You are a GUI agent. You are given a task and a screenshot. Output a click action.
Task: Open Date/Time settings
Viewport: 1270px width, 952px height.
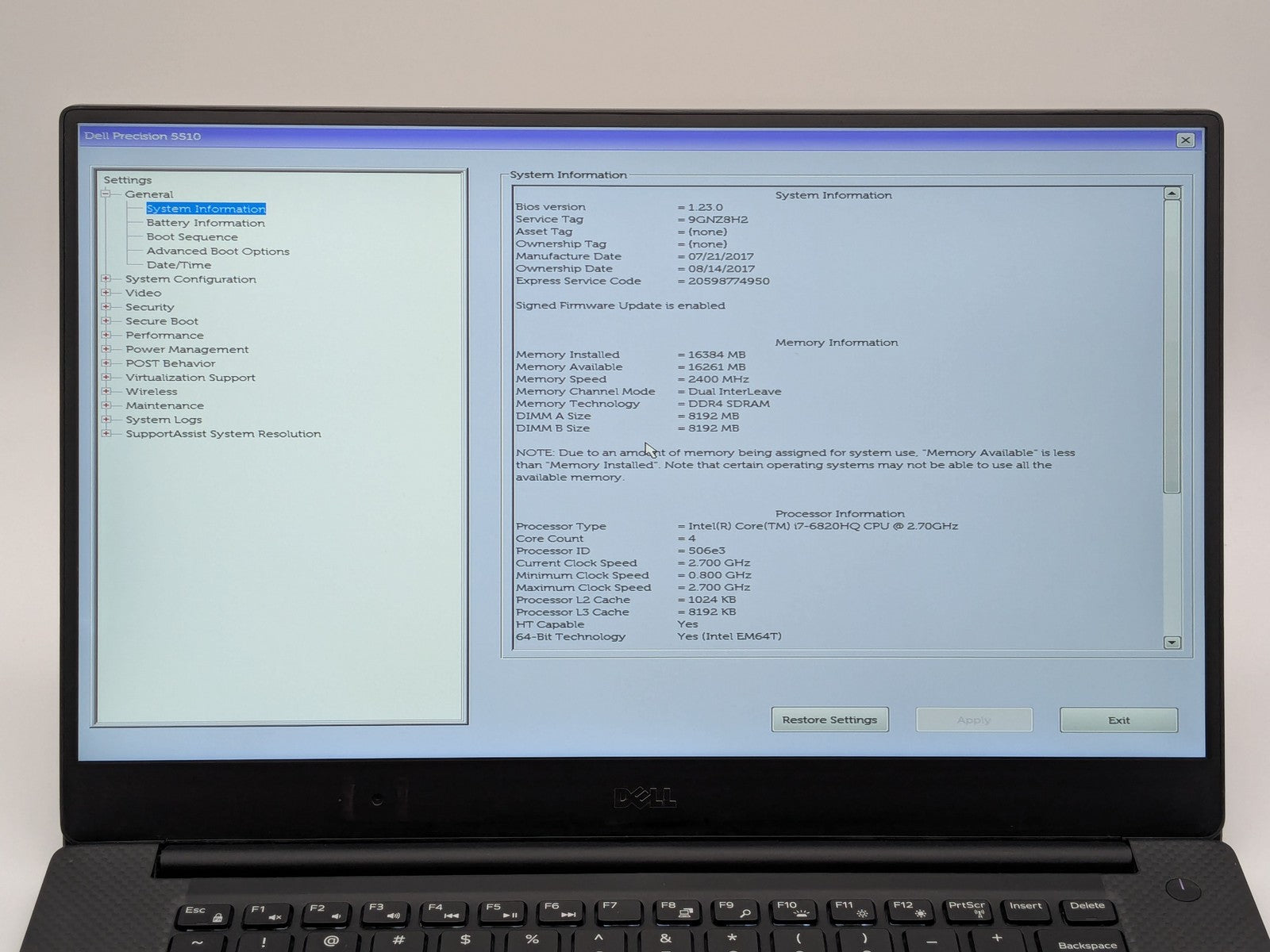179,265
